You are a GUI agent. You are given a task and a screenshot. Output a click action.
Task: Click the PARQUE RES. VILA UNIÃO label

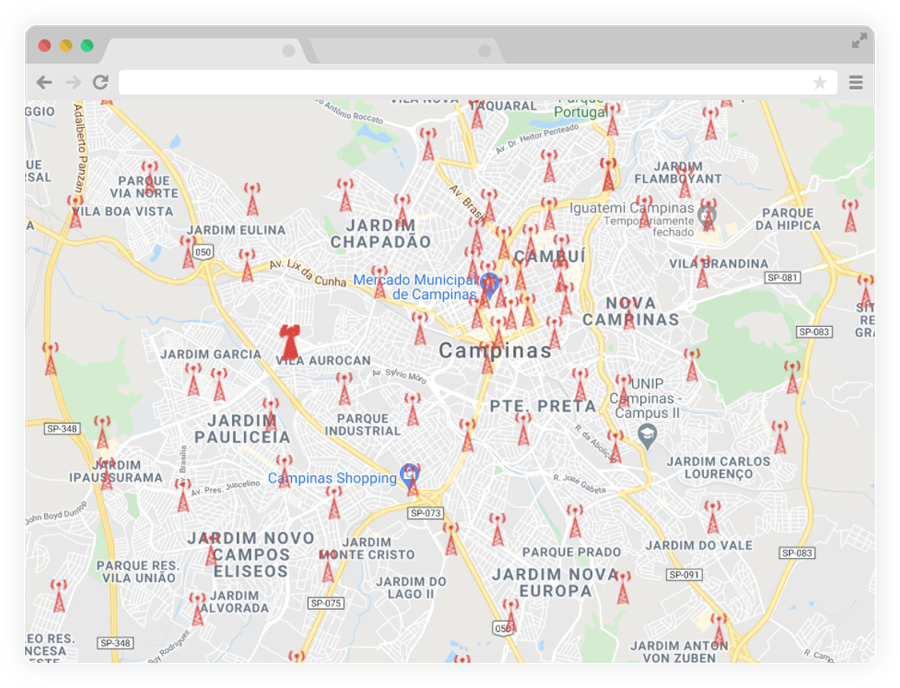coord(138,572)
